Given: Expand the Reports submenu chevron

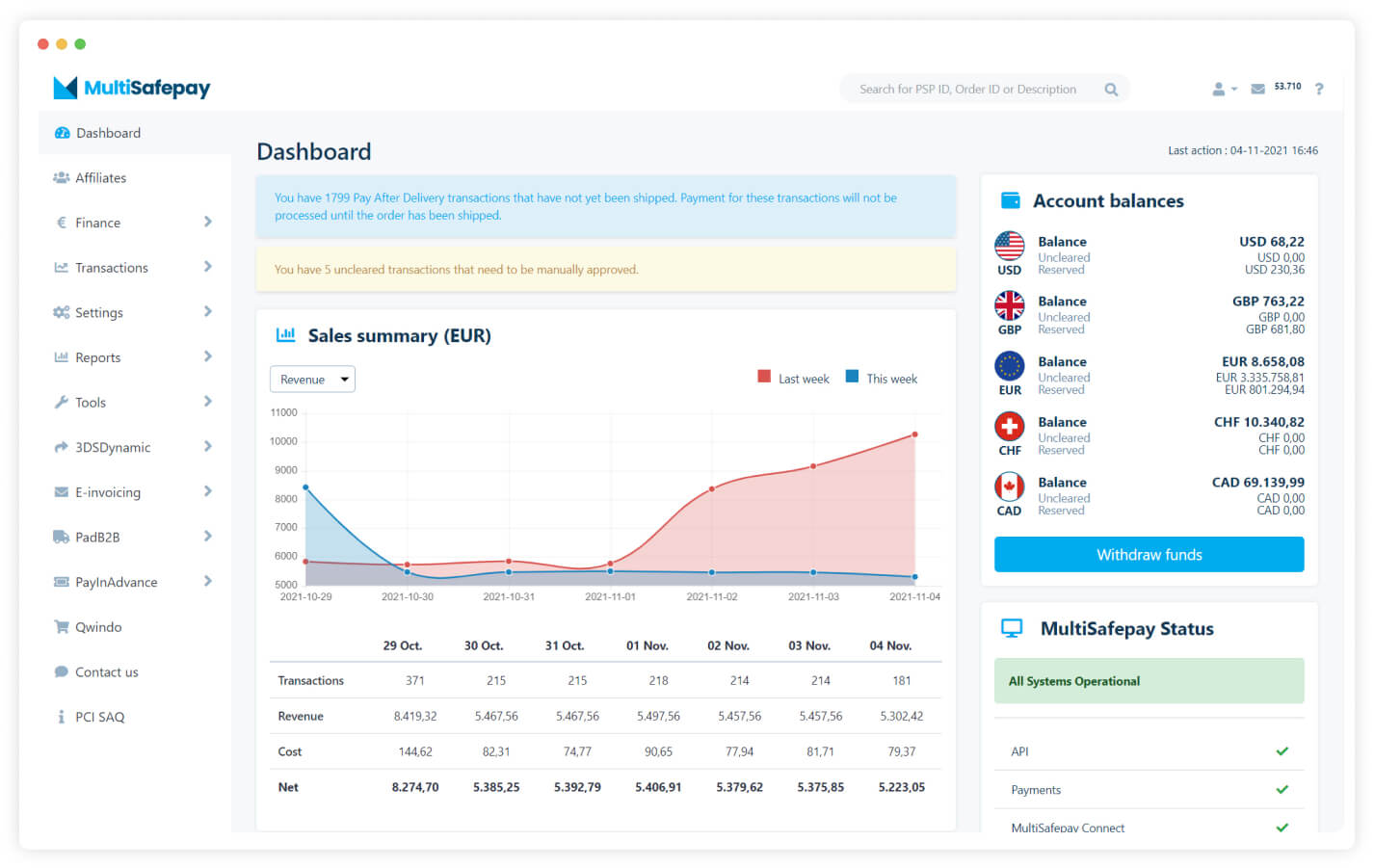Looking at the screenshot, I should [x=208, y=356].
